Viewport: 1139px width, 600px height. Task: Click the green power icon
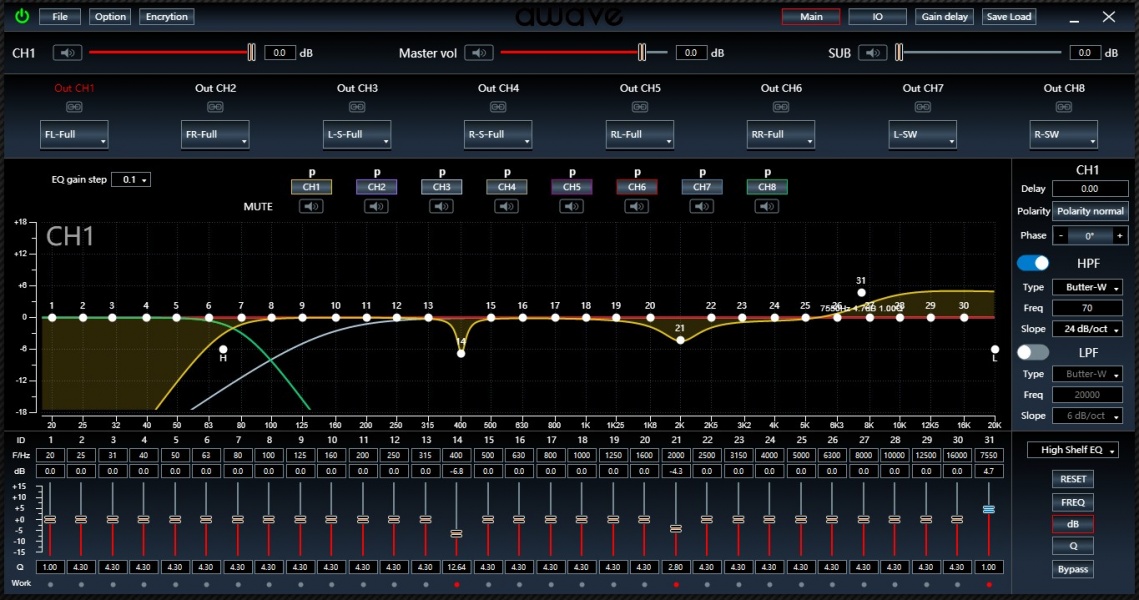(x=21, y=17)
